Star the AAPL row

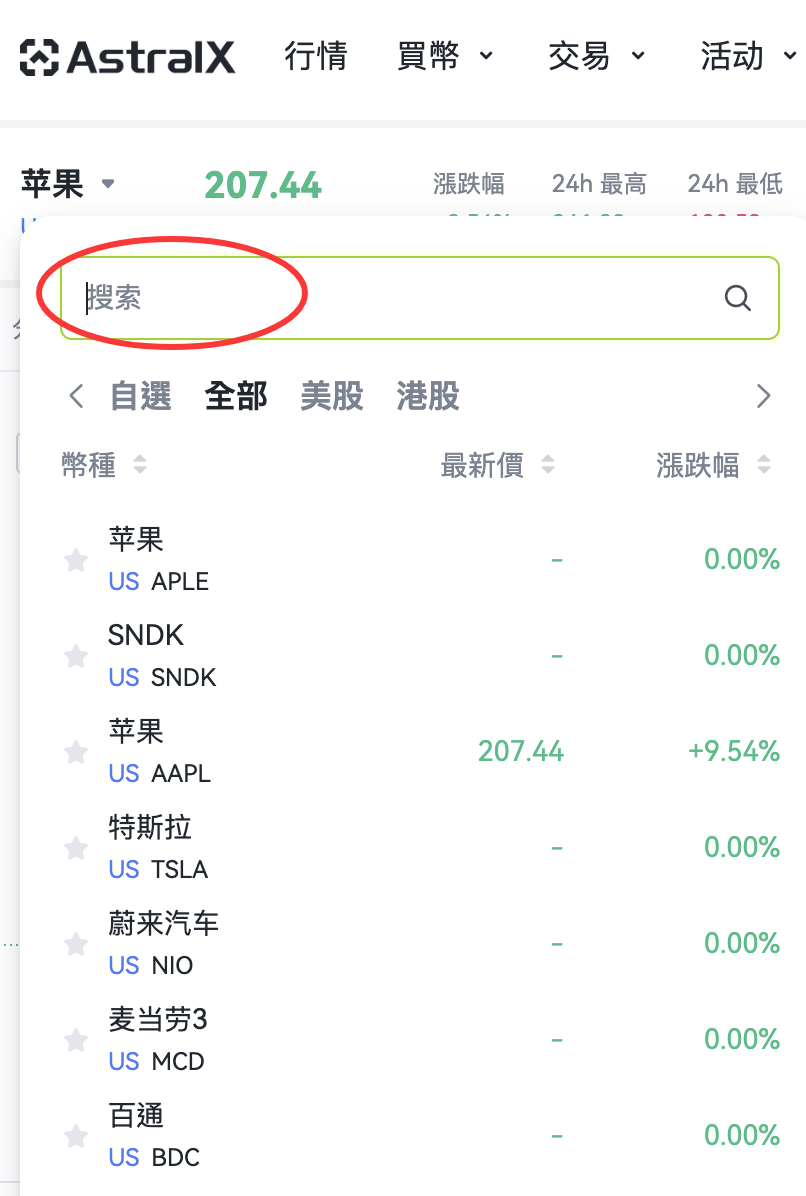[75, 752]
